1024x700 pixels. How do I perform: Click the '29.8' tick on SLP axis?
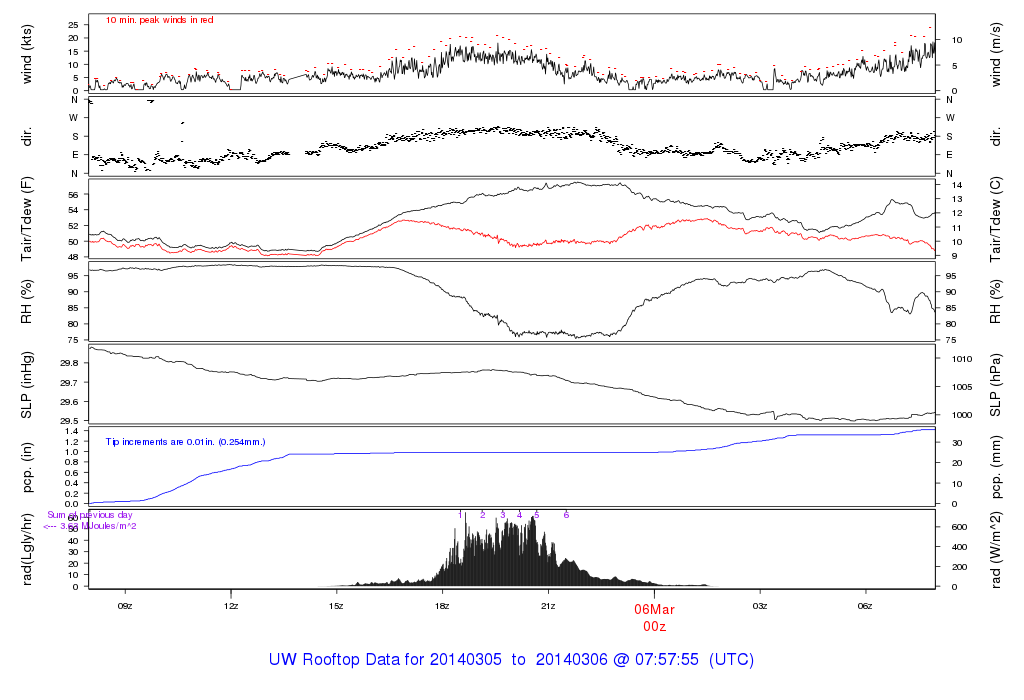(x=69, y=363)
